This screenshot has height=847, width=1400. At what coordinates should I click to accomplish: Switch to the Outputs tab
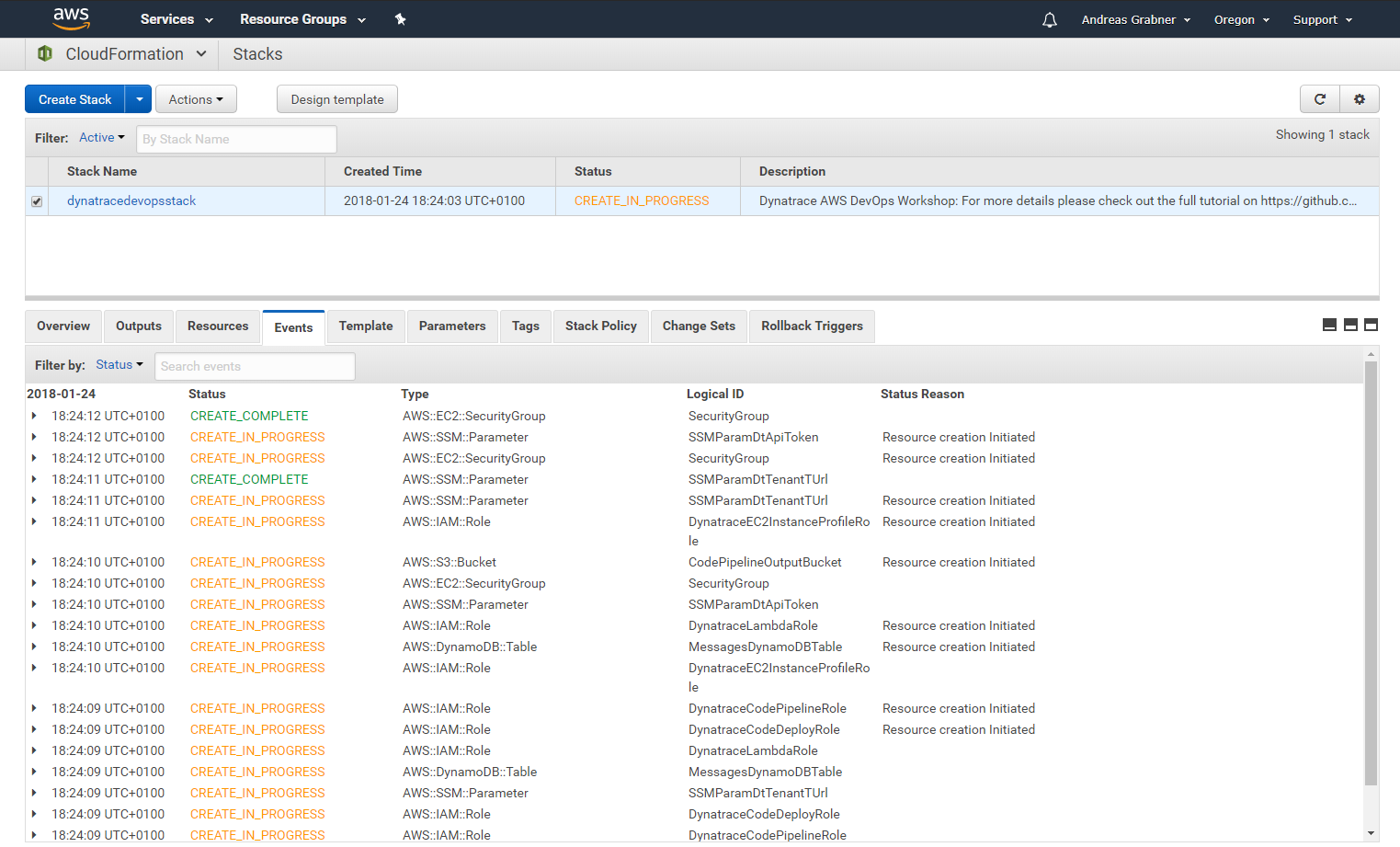[139, 326]
